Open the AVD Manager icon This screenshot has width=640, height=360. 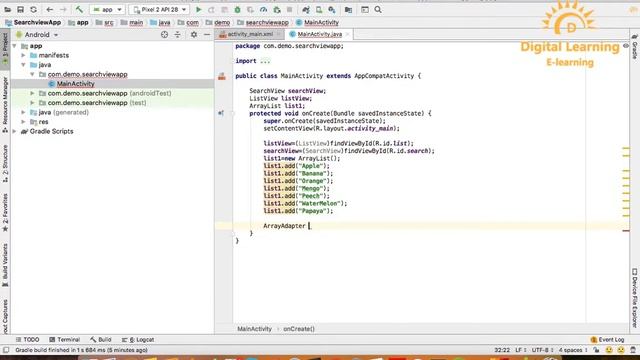(x=319, y=9)
